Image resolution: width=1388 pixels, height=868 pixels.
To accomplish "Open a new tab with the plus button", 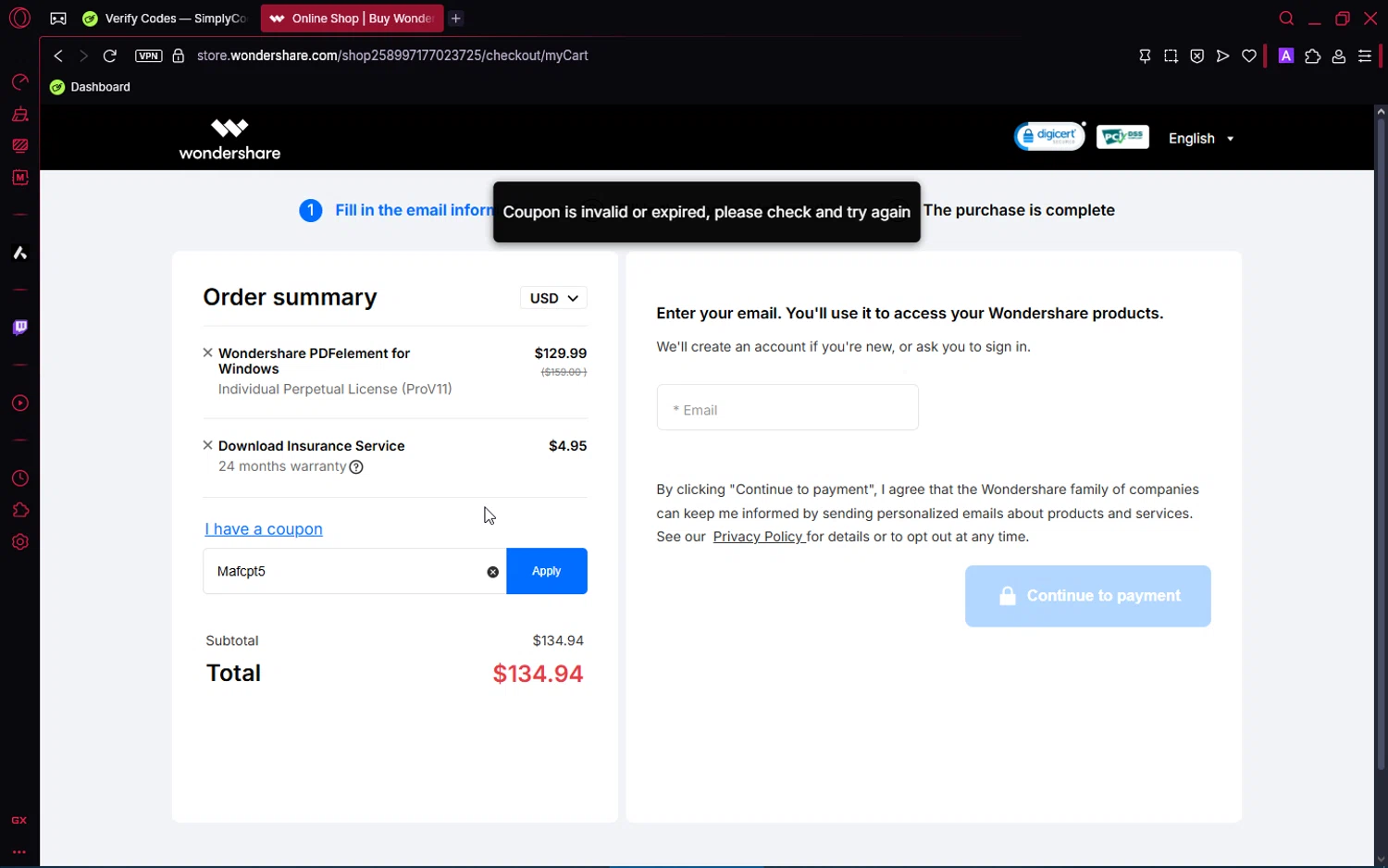I will coord(456,19).
